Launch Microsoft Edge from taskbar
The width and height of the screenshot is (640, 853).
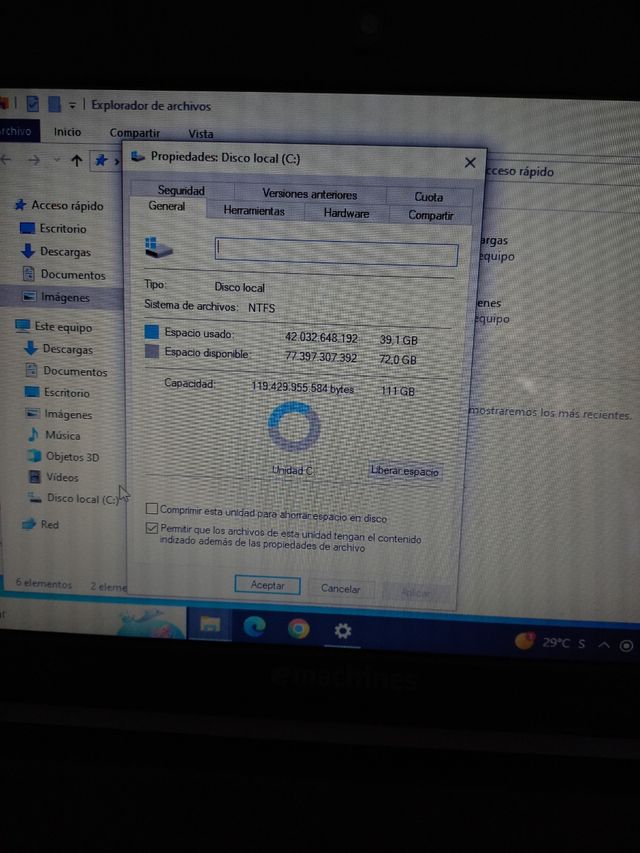point(254,626)
